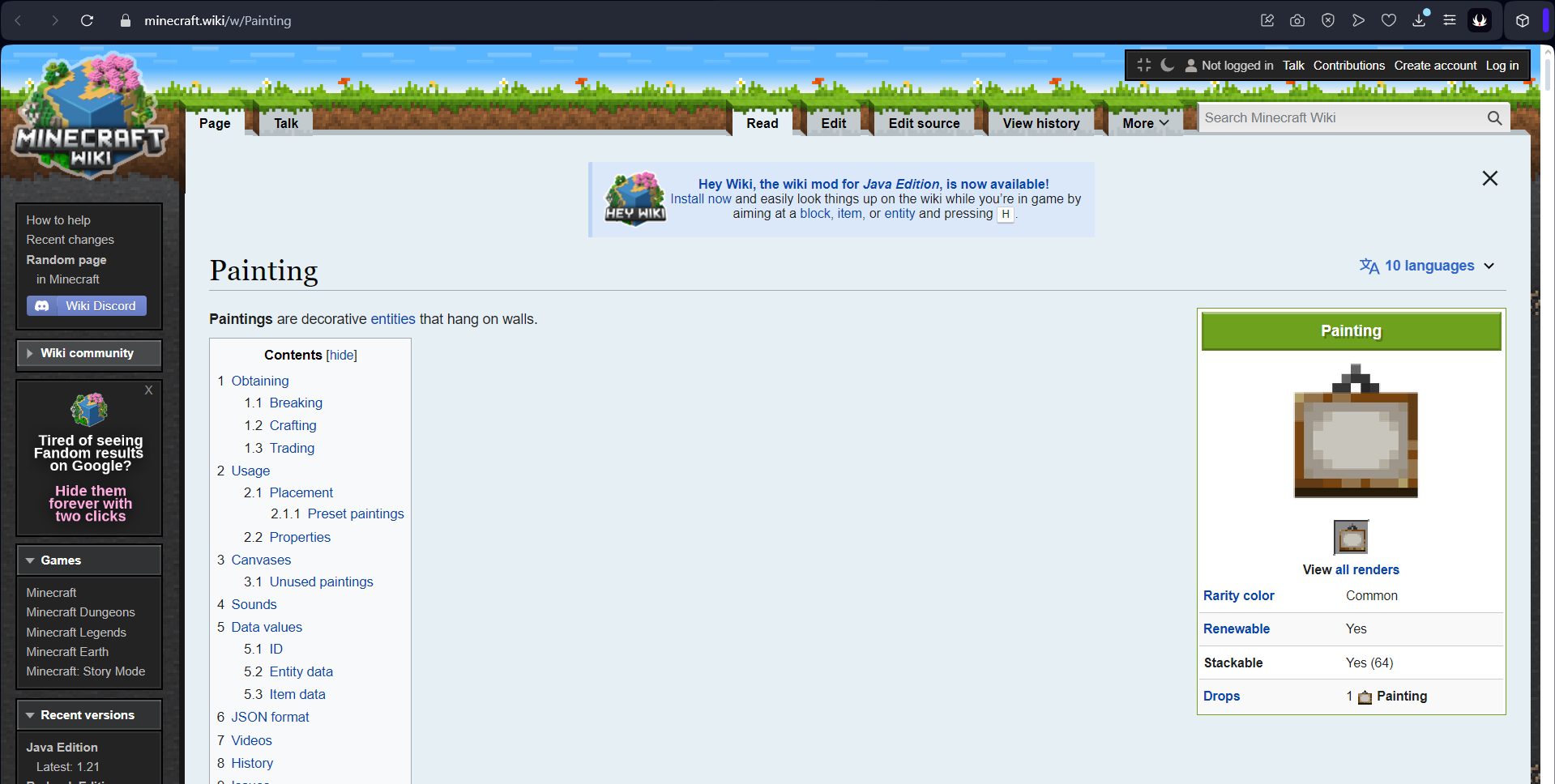Click the address bar URL
The width and height of the screenshot is (1555, 784).
[x=218, y=20]
